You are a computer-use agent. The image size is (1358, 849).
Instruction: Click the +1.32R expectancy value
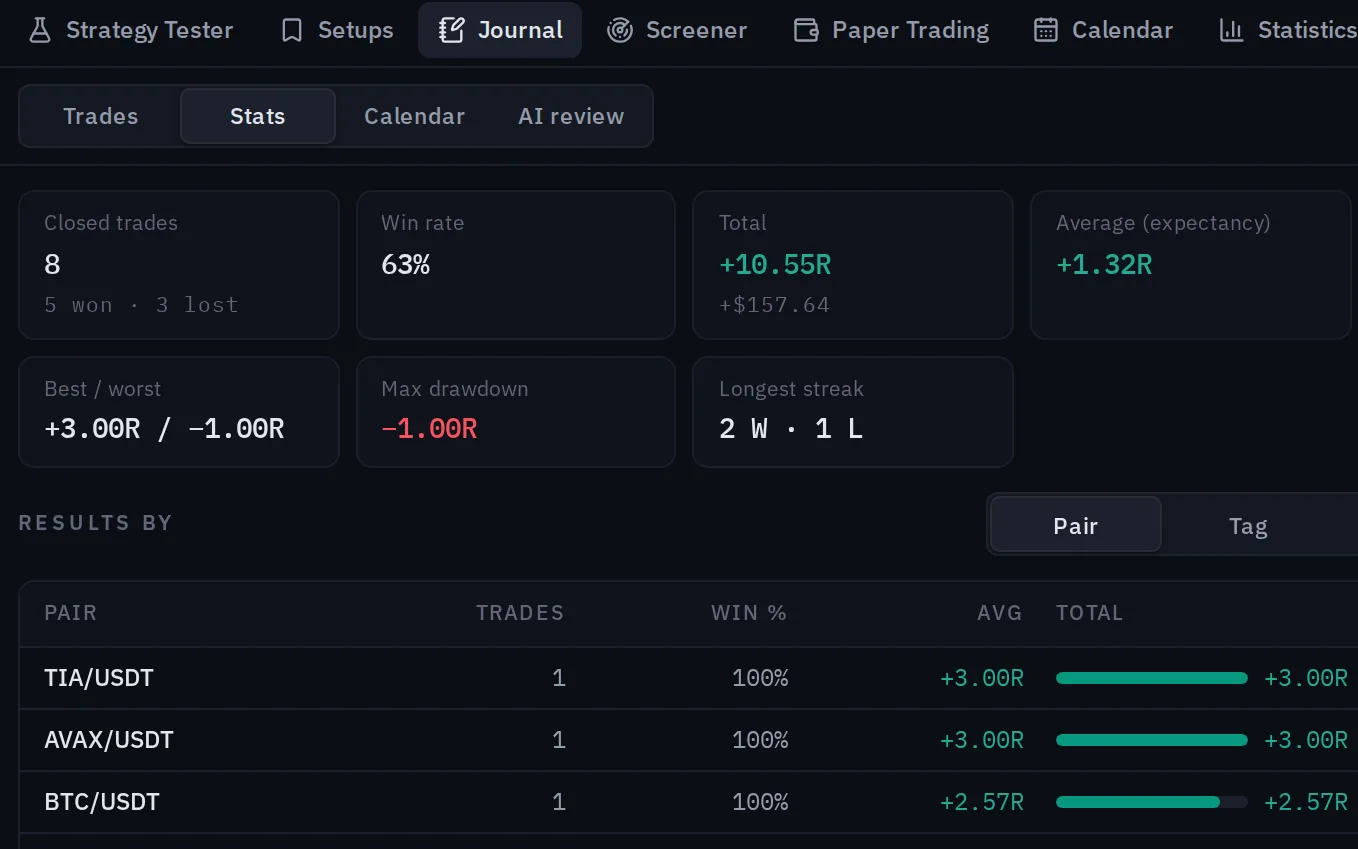point(1104,265)
